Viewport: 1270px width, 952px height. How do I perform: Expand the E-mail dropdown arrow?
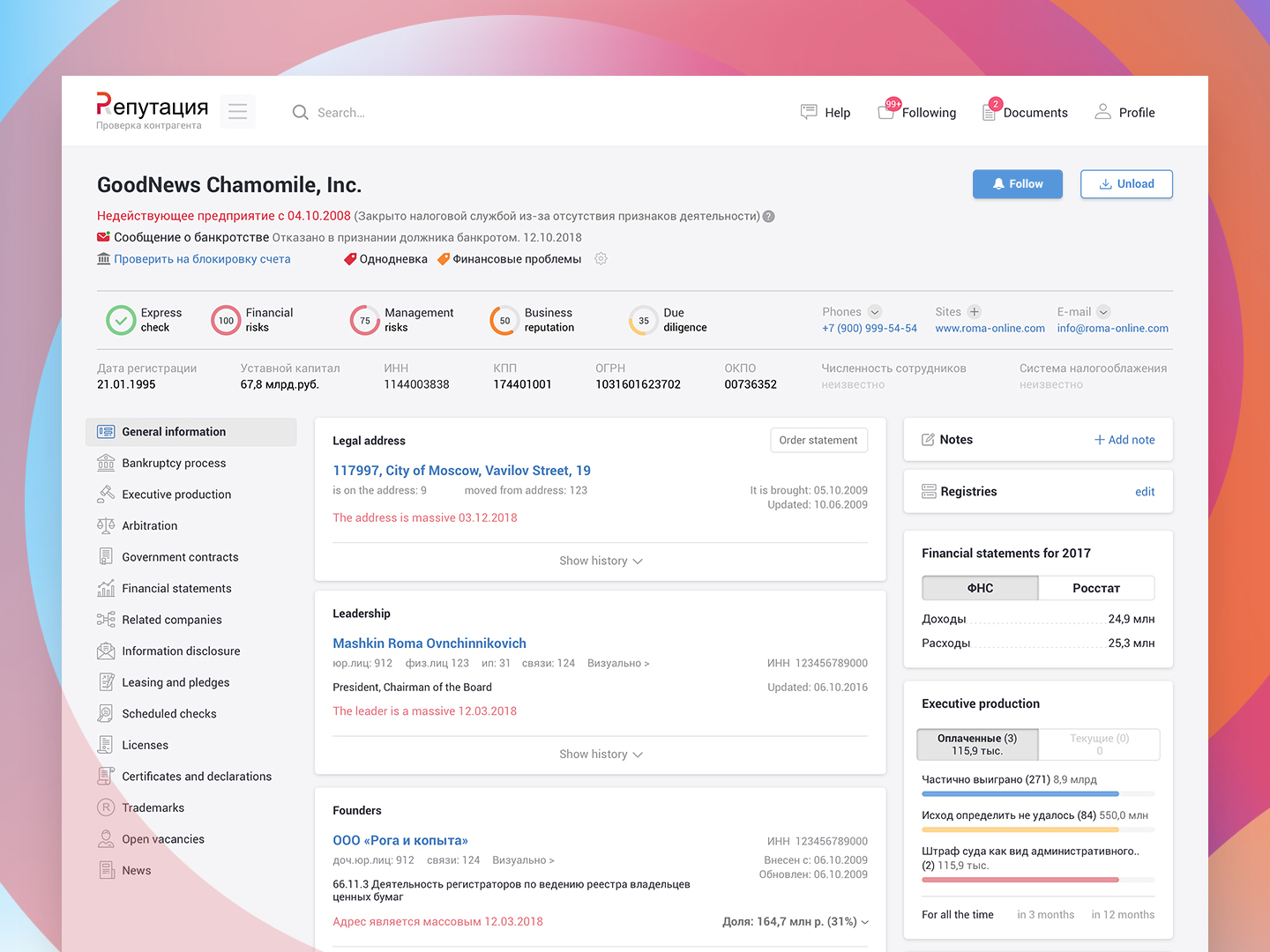point(1103,312)
